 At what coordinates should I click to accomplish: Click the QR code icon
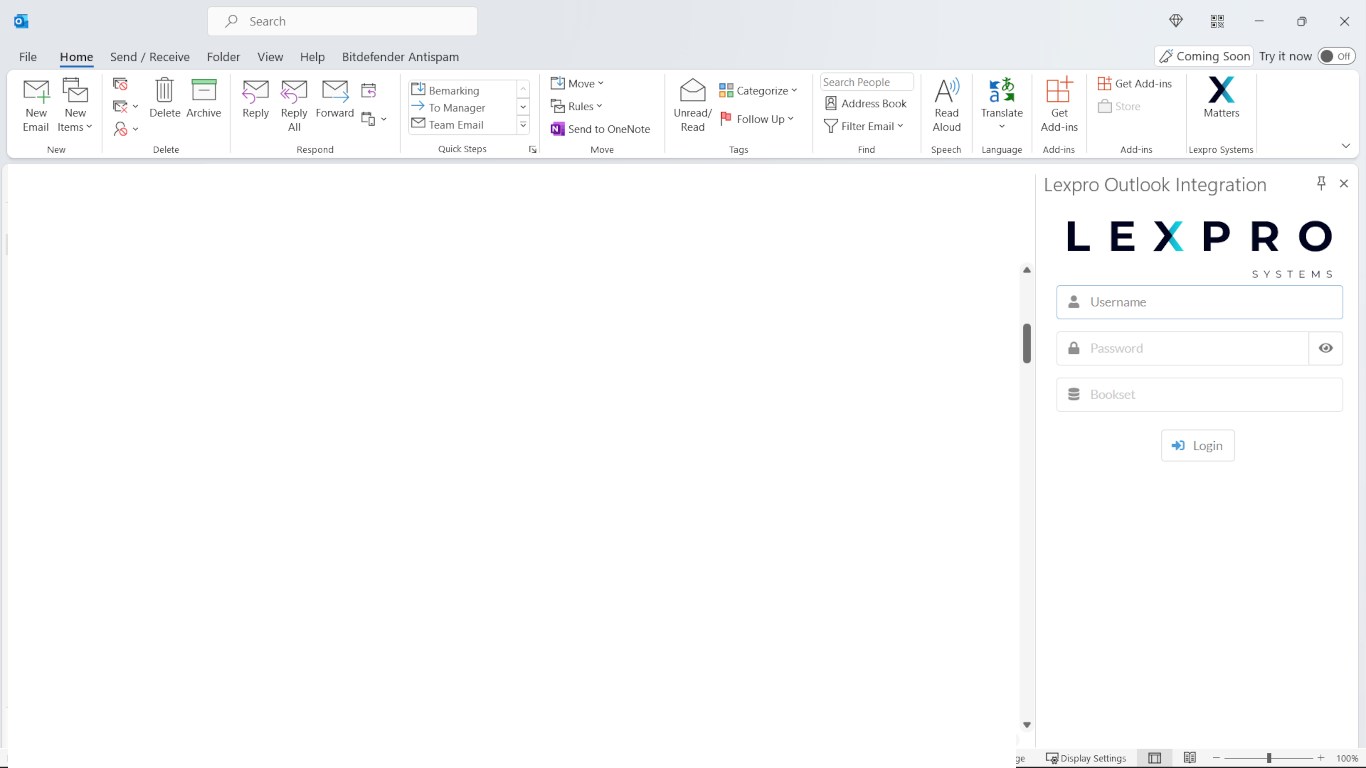coord(1217,21)
